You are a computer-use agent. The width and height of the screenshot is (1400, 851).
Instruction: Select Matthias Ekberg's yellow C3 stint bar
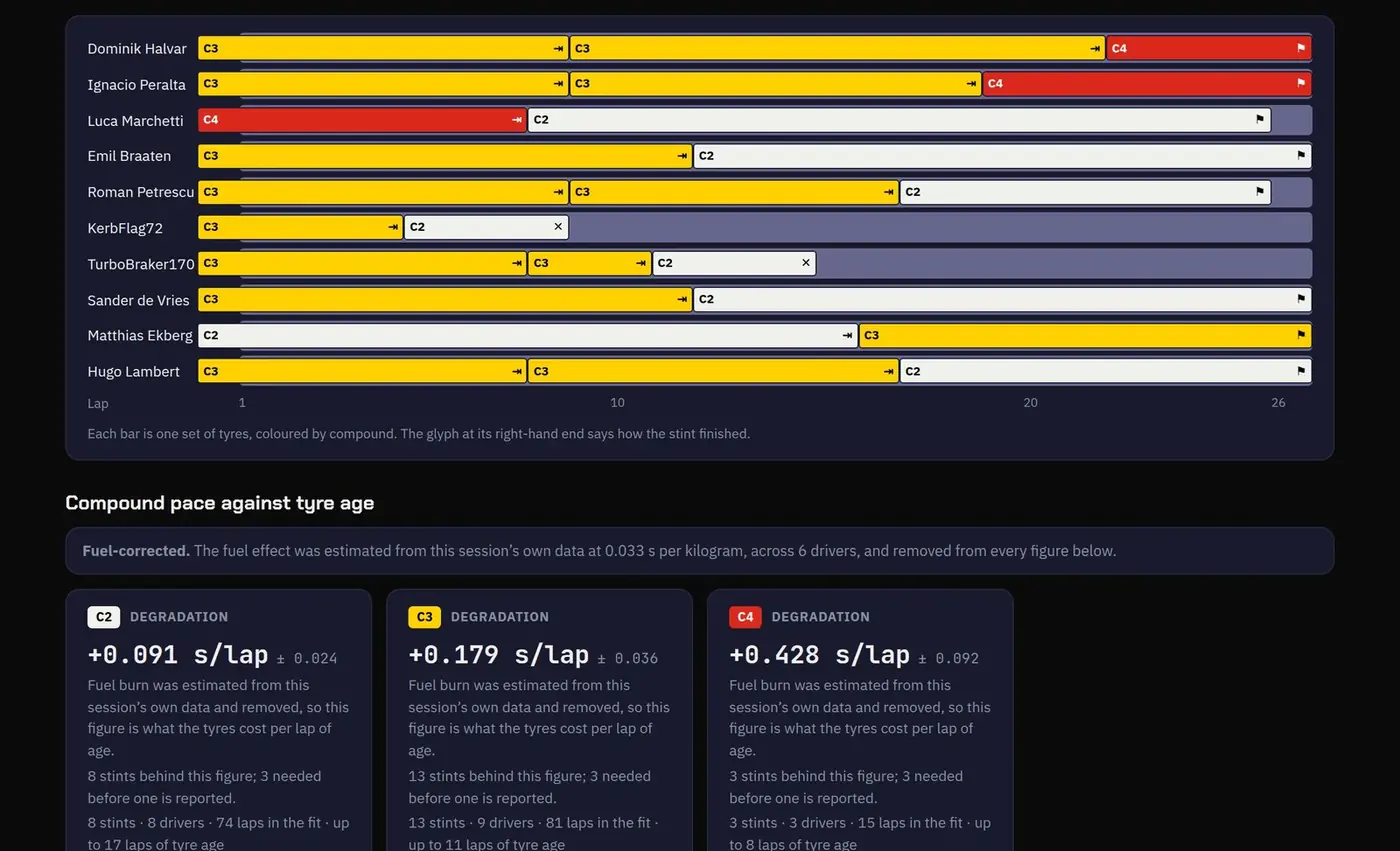1085,335
